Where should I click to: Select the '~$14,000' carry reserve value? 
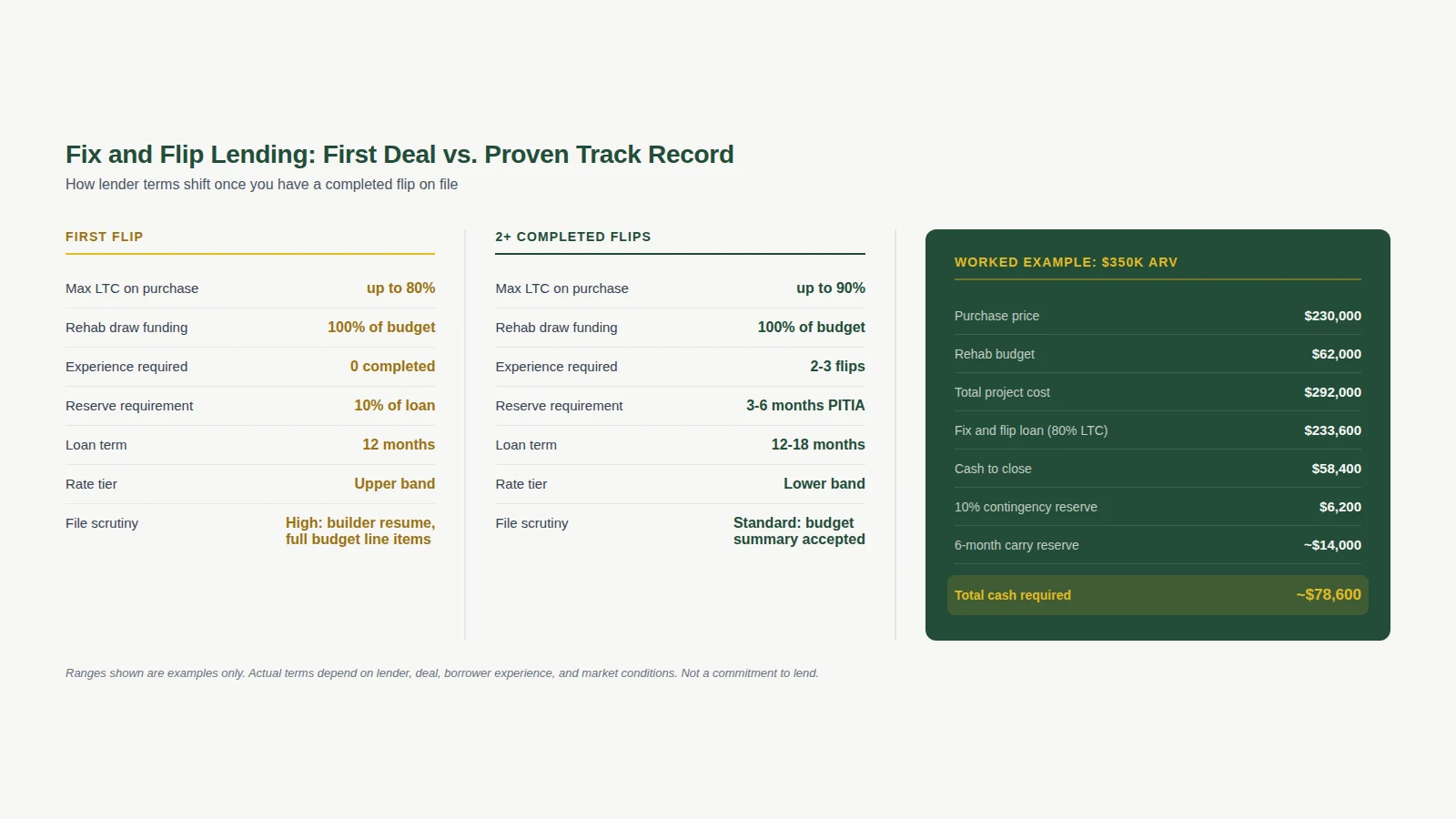(1332, 545)
